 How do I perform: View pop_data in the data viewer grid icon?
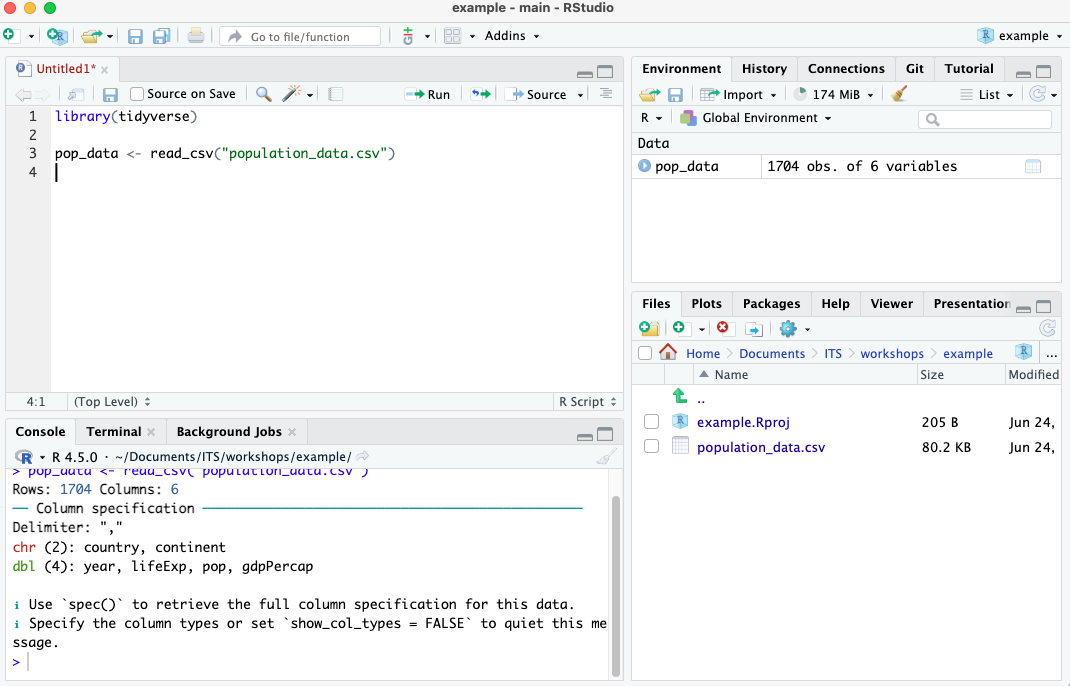pyautogui.click(x=1033, y=166)
